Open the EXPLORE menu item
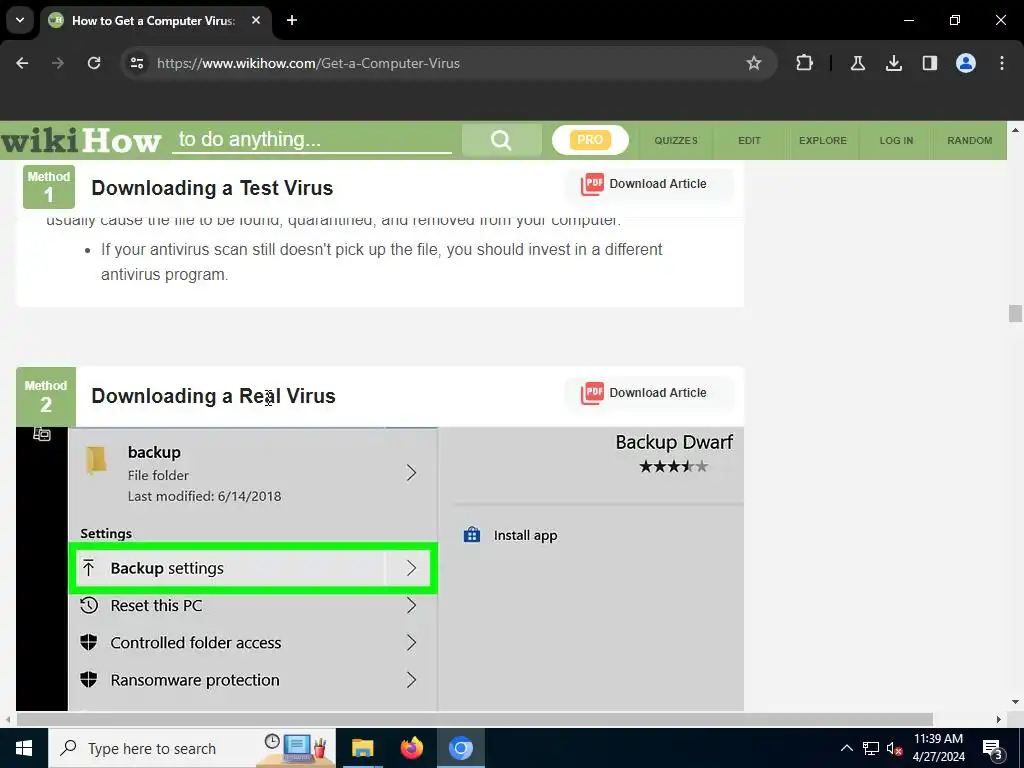This screenshot has height=768, width=1024. click(x=823, y=140)
